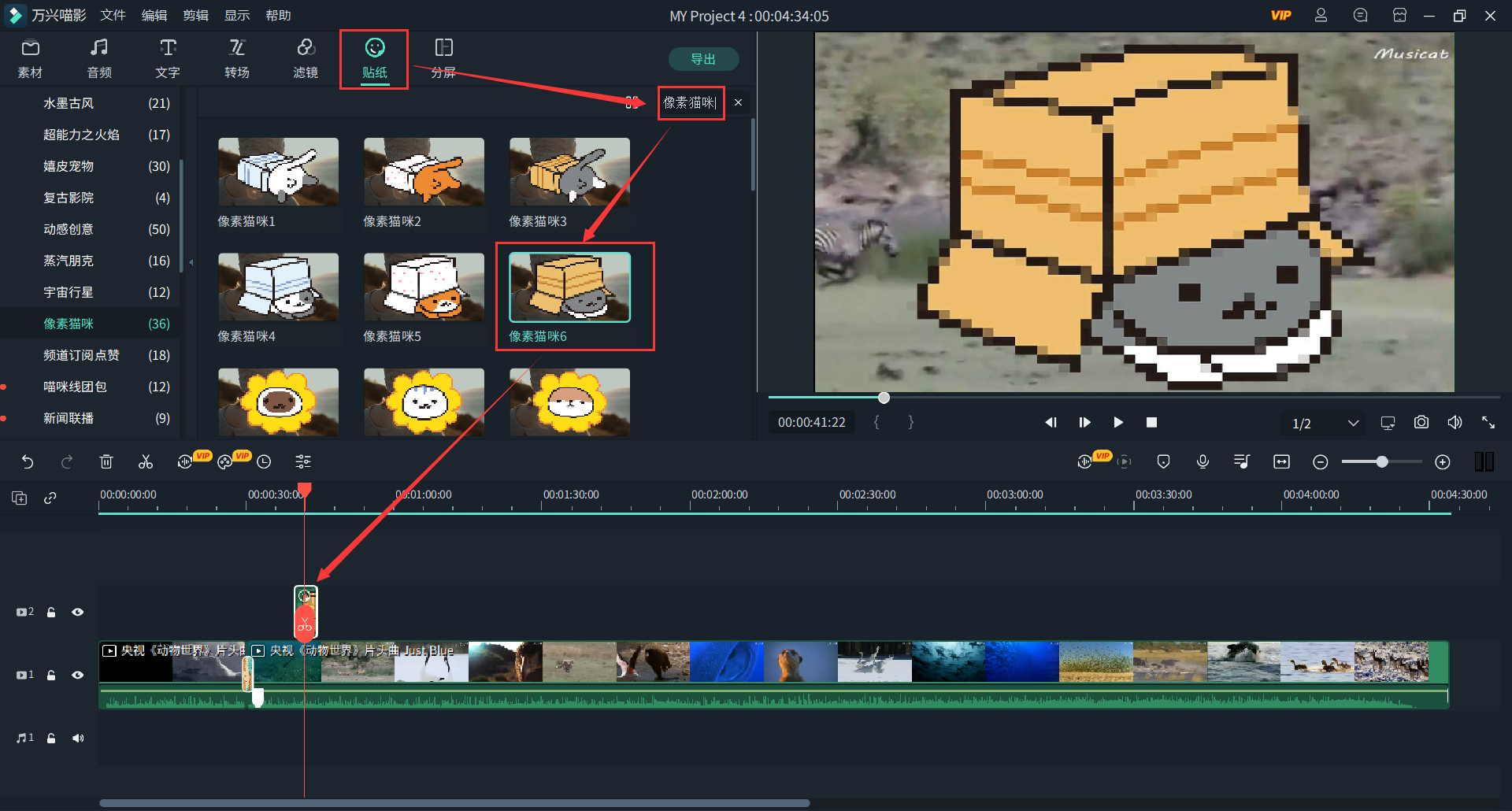Collapse the sticker category side panel
The image size is (1512, 811).
point(191,262)
